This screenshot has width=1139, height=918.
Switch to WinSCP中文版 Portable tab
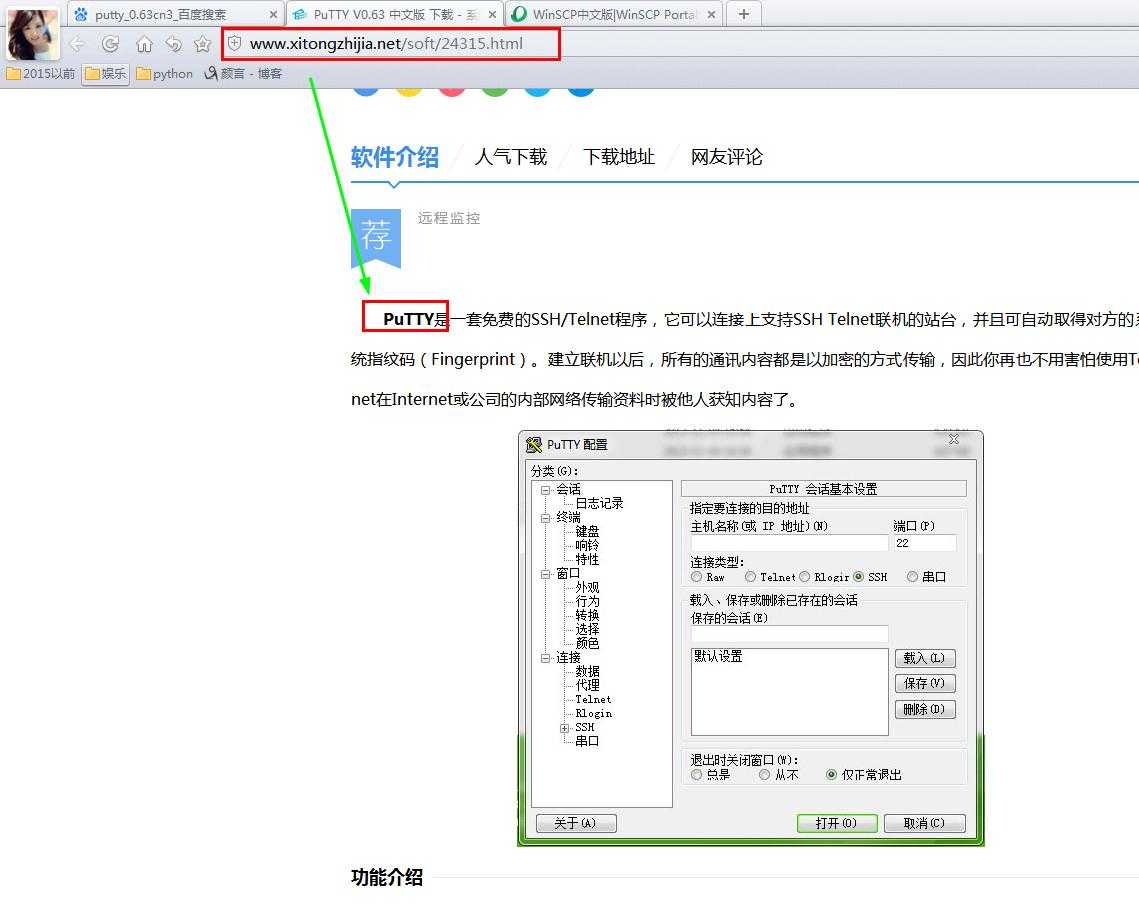[x=614, y=15]
